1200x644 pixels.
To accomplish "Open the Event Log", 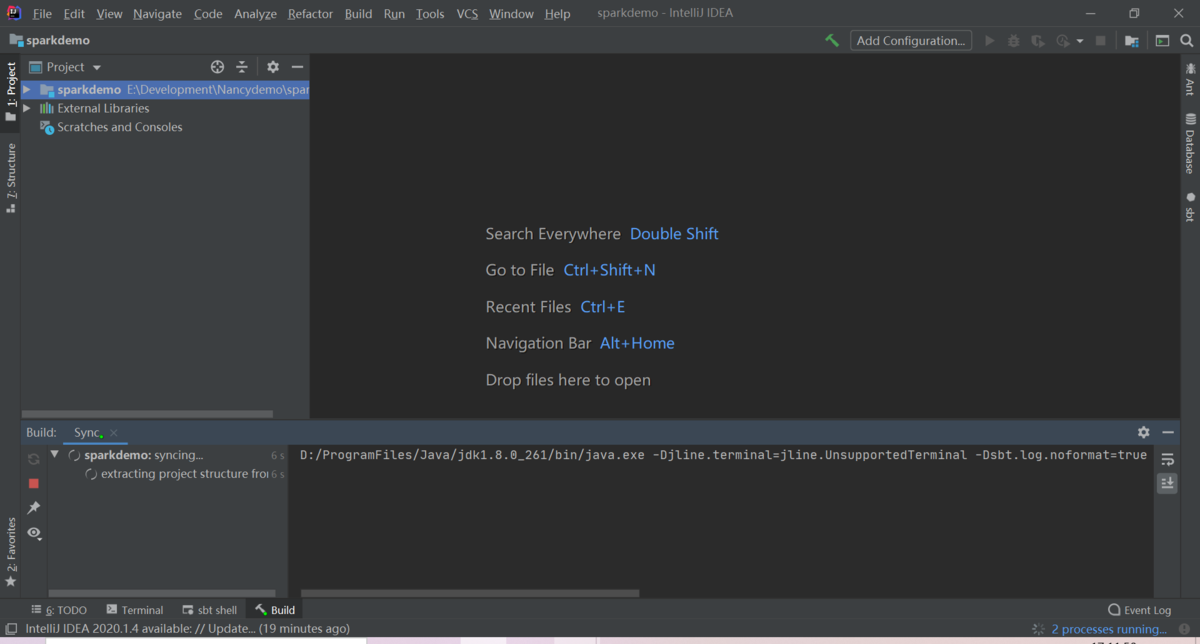I will pos(1139,610).
